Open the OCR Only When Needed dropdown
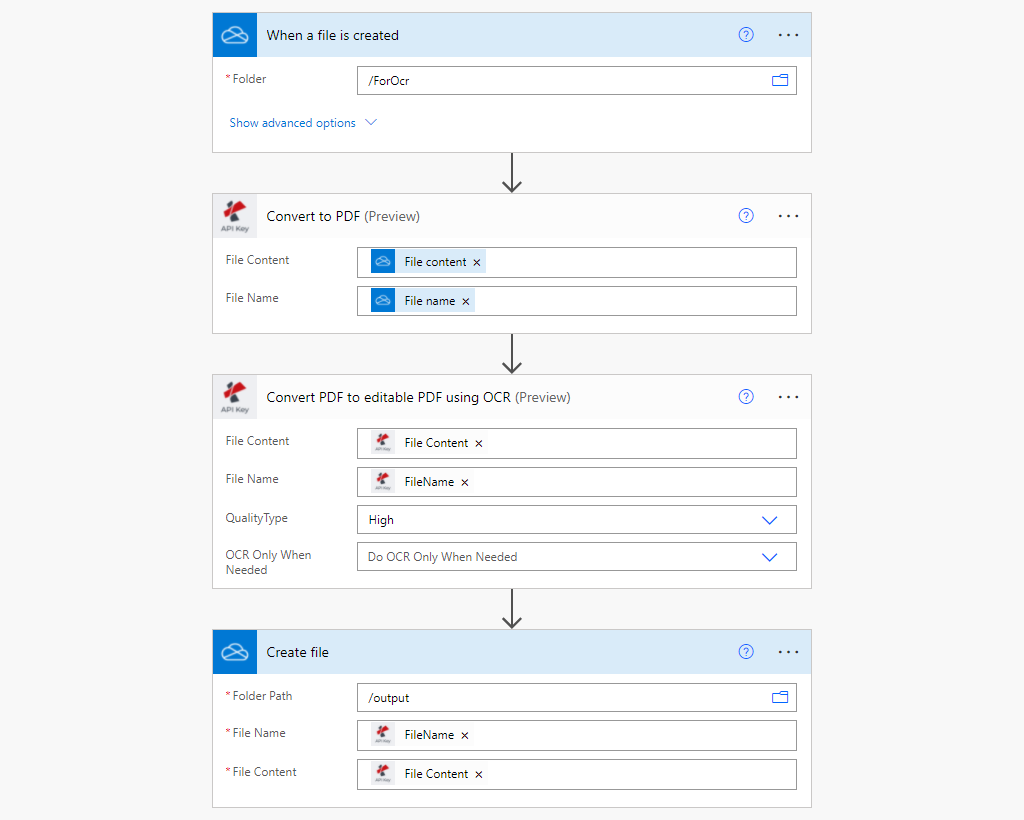 (769, 557)
